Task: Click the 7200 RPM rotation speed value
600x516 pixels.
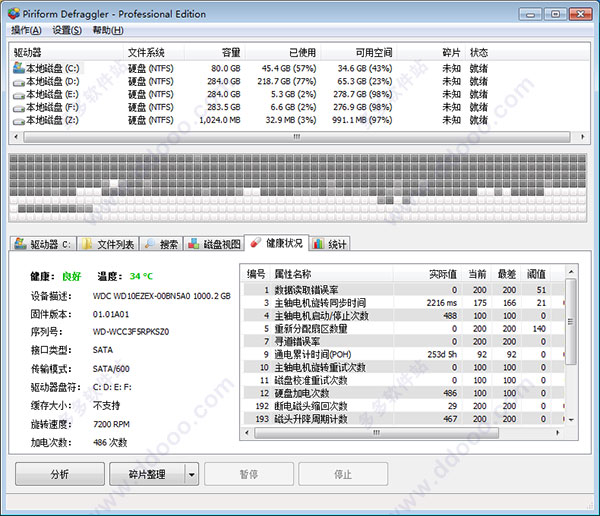Action: pyautogui.click(x=111, y=424)
